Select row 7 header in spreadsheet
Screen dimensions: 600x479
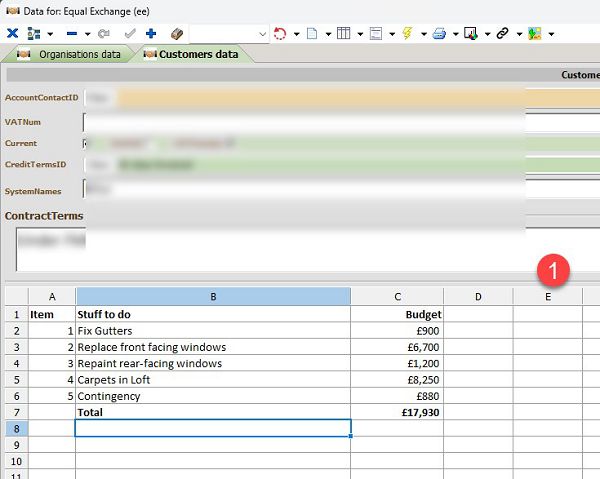(16, 411)
